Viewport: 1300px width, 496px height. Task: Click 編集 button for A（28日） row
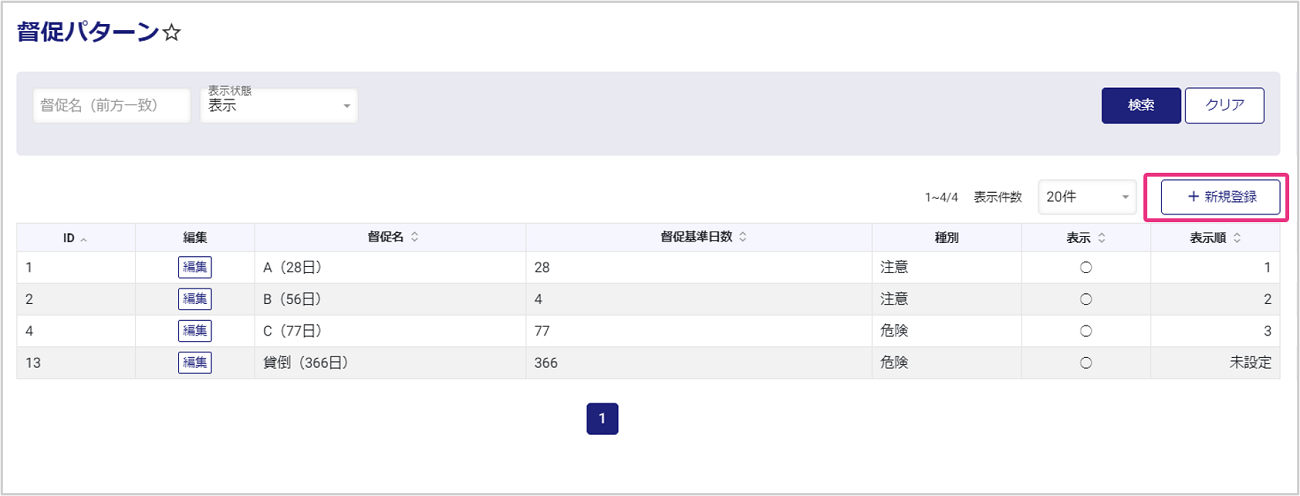[x=195, y=267]
